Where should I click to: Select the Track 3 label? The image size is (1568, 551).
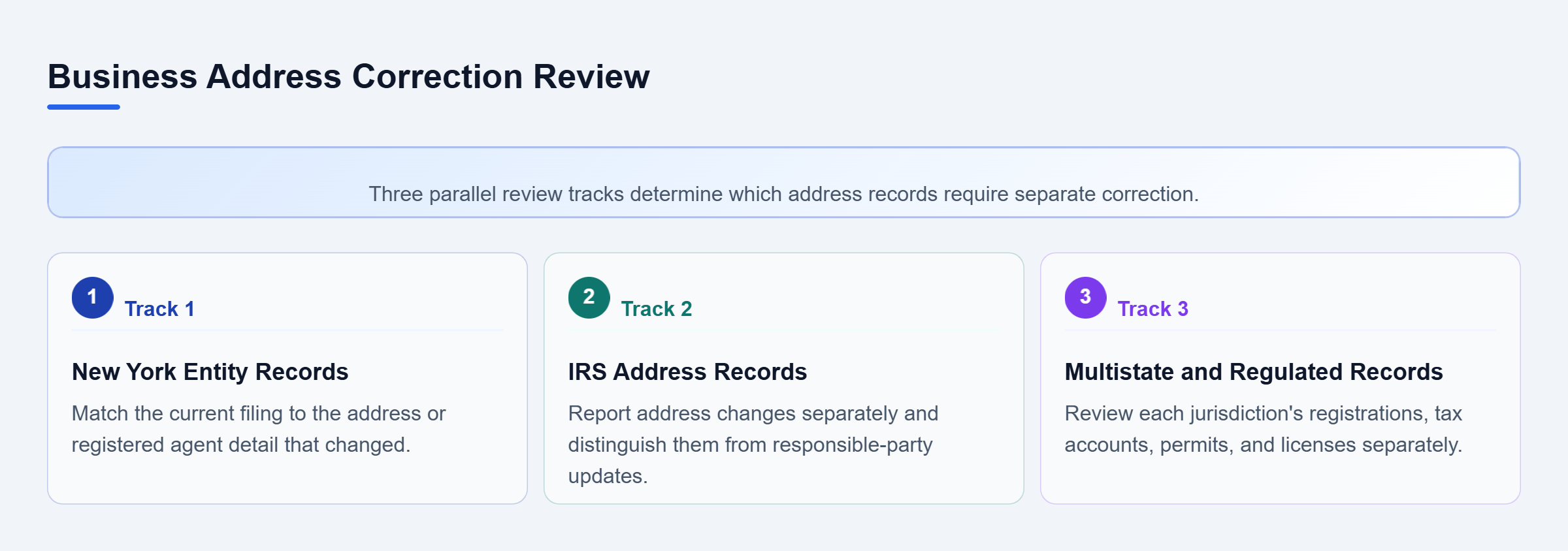point(1153,309)
